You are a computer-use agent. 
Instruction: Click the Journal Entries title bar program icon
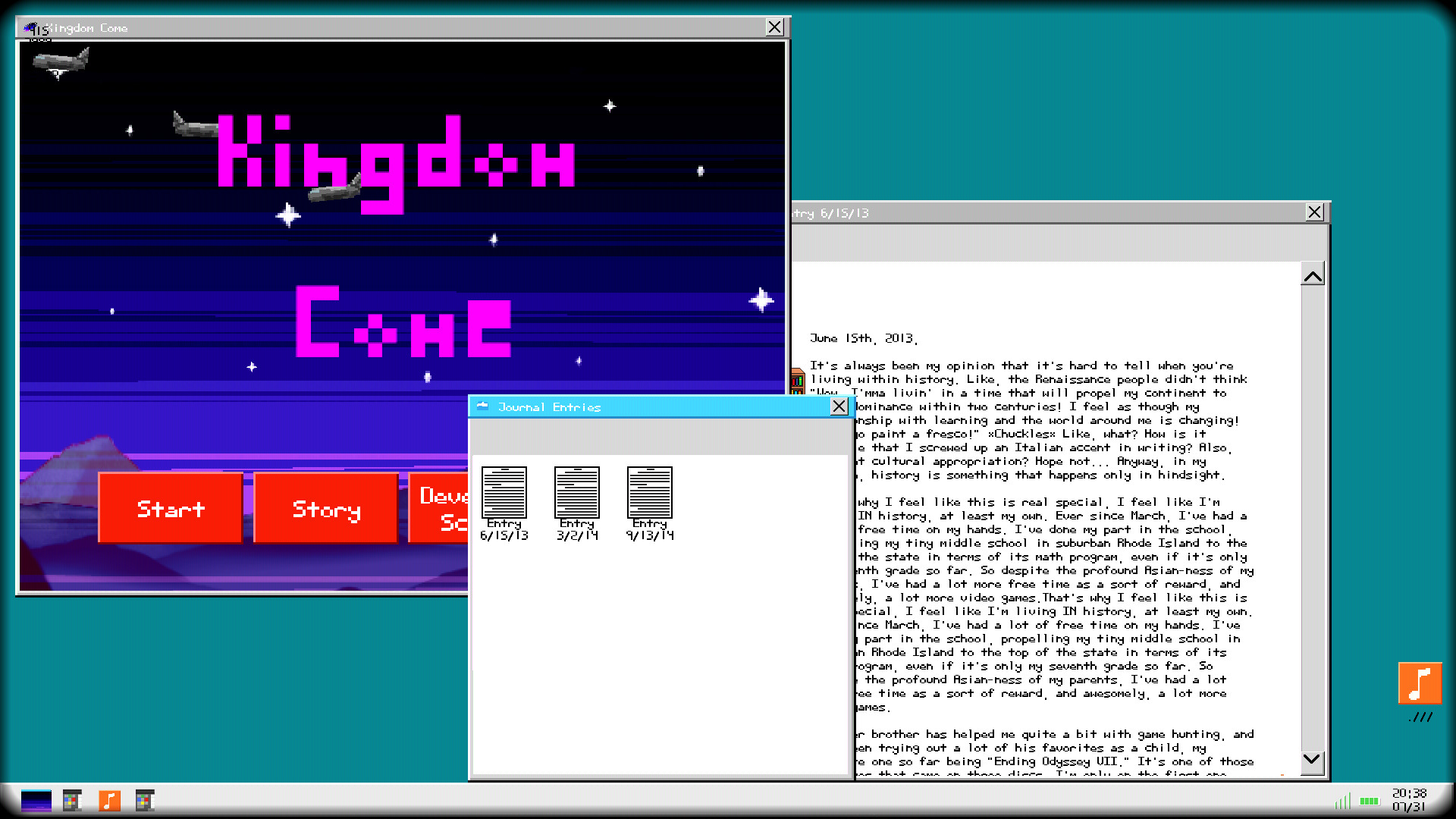[482, 407]
